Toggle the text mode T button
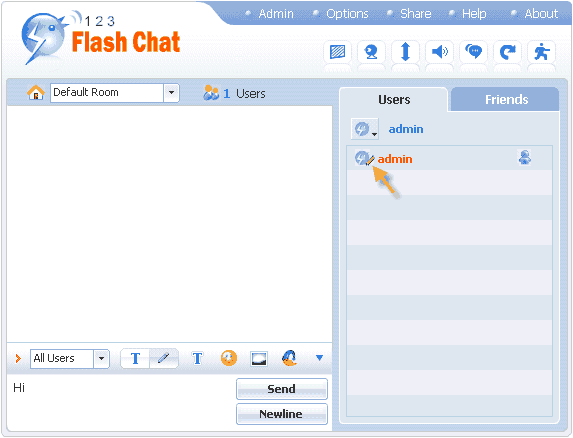The height and width of the screenshot is (438, 573). pyautogui.click(x=135, y=358)
